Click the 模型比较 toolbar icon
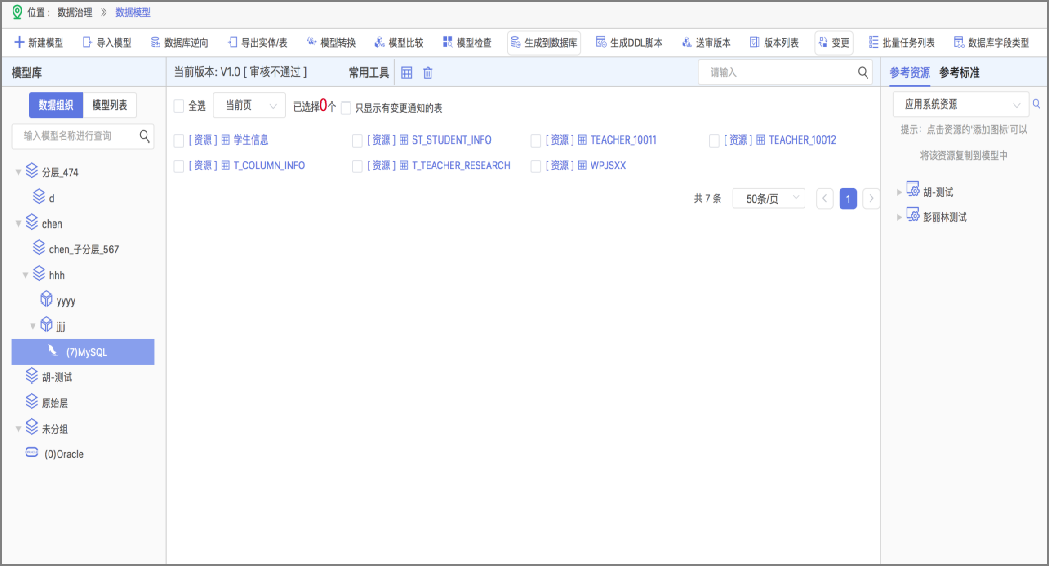1049x566 pixels. (380, 43)
